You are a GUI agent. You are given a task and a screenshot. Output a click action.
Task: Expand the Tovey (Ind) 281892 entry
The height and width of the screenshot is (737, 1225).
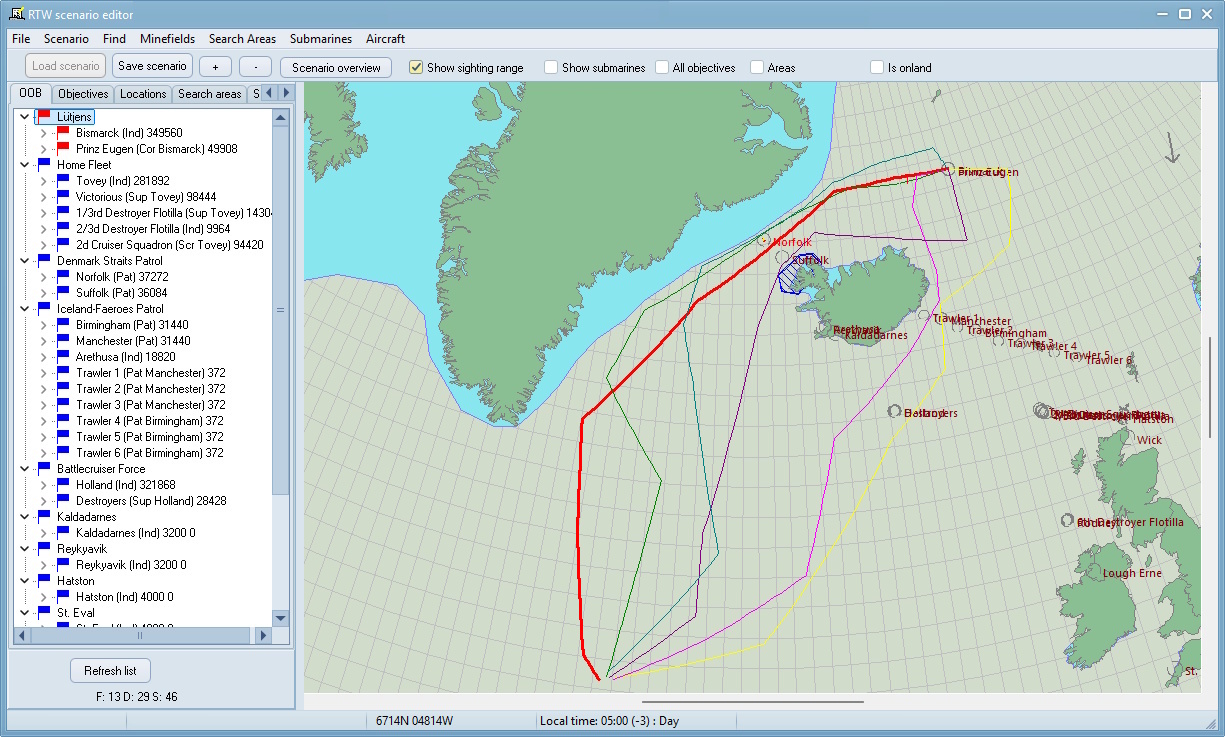pos(42,181)
